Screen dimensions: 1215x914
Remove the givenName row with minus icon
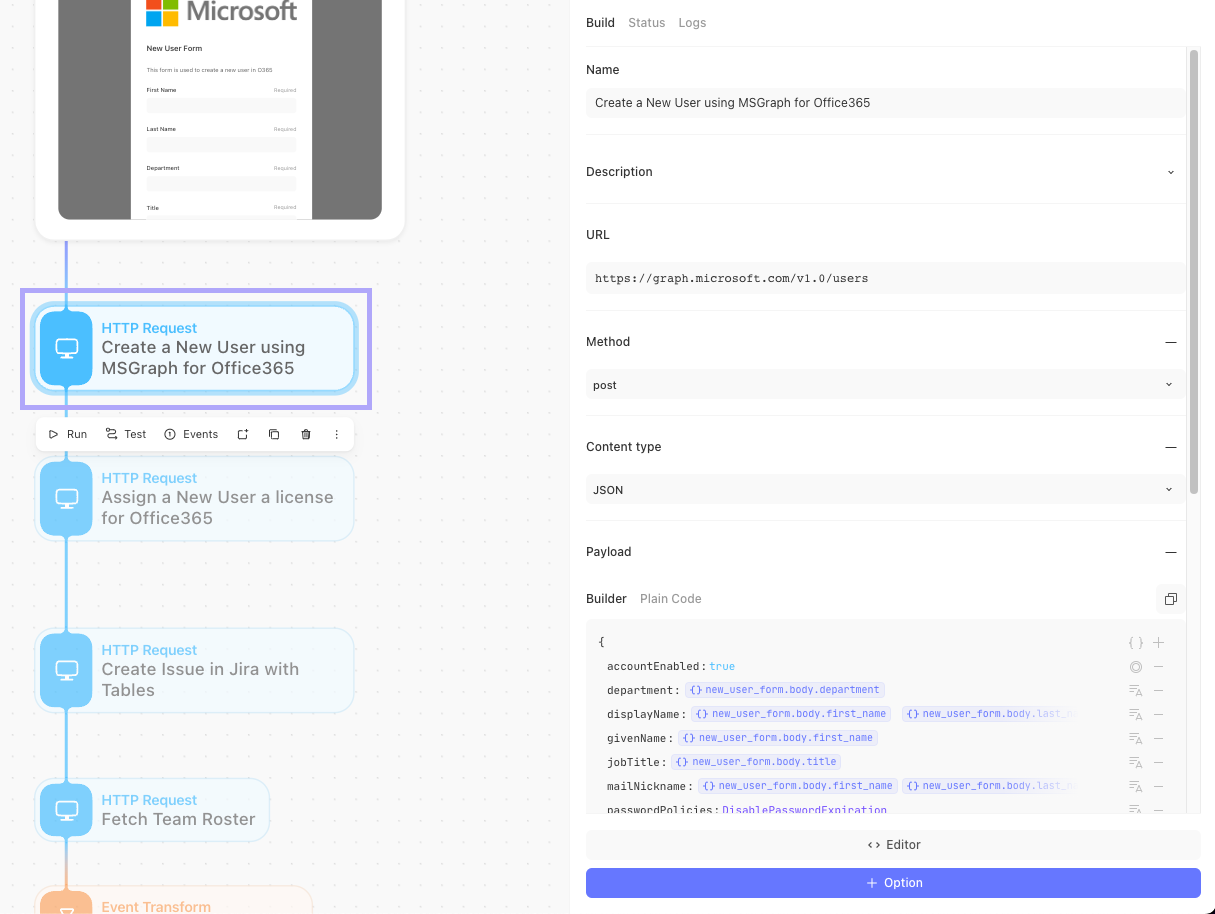pos(1158,738)
